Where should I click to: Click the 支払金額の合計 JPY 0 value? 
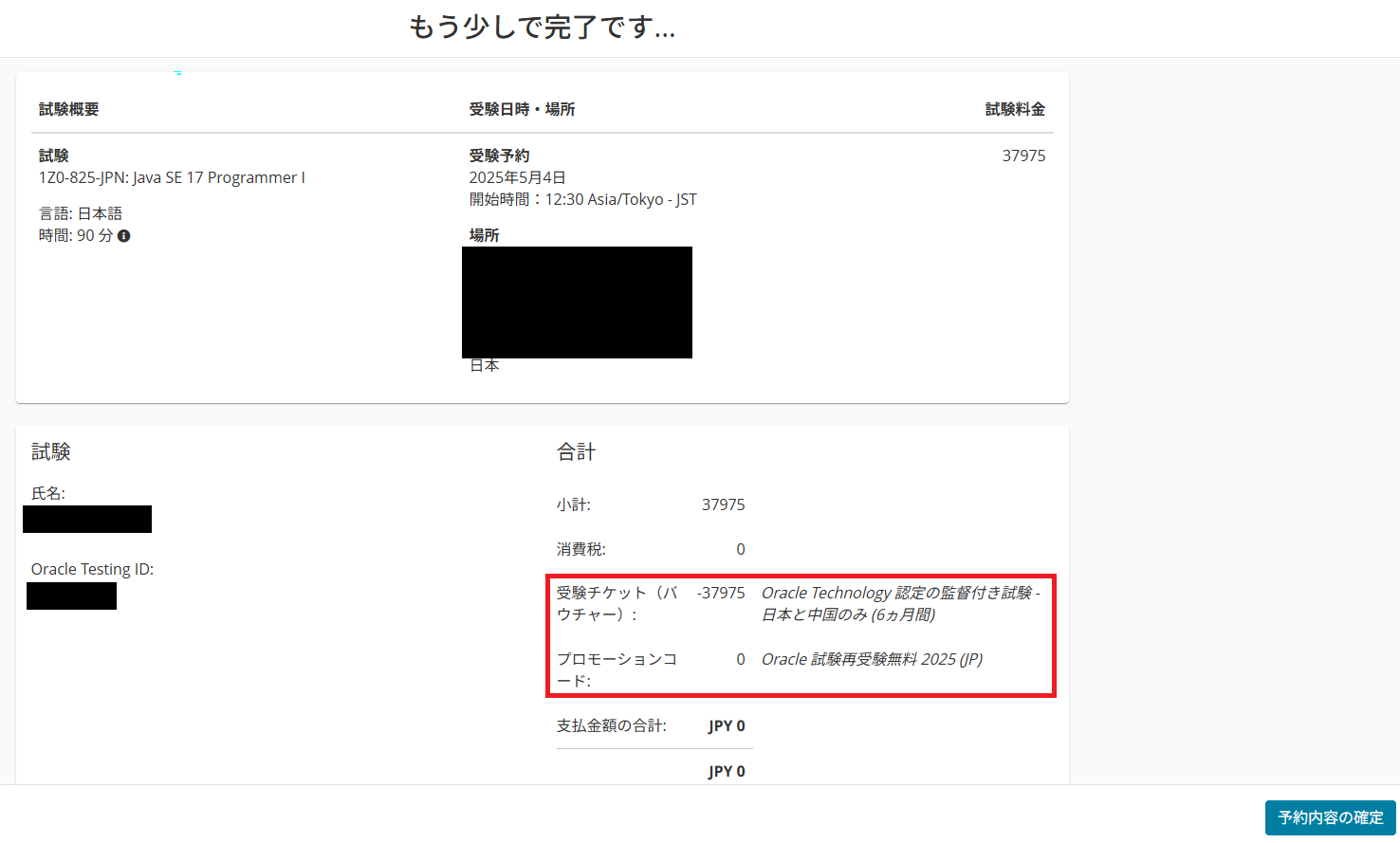pos(727,725)
